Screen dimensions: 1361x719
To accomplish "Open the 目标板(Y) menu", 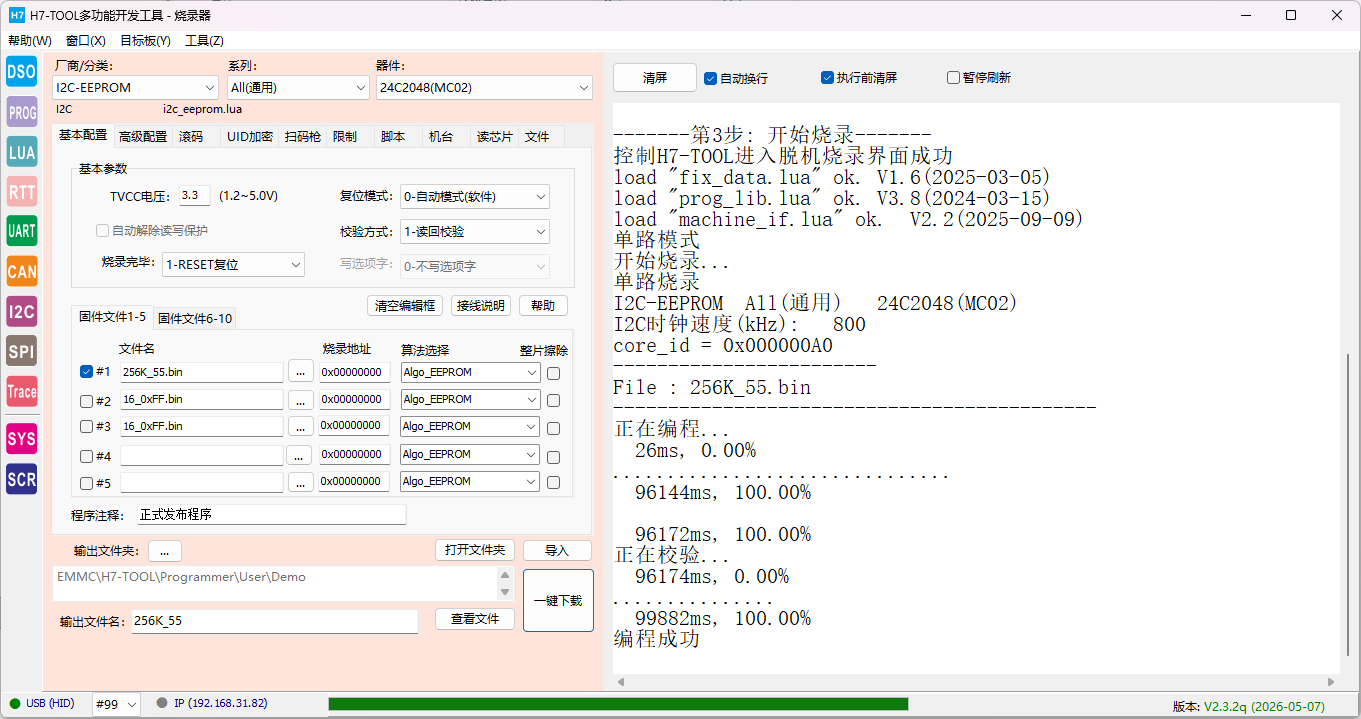I will [x=145, y=41].
